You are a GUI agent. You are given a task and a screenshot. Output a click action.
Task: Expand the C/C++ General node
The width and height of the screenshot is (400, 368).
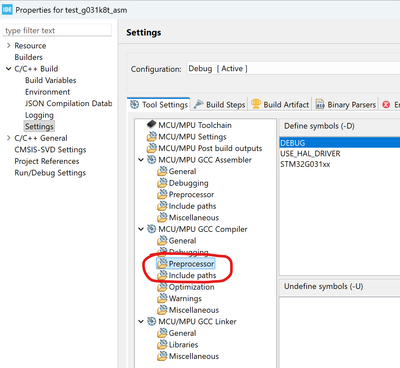point(9,138)
